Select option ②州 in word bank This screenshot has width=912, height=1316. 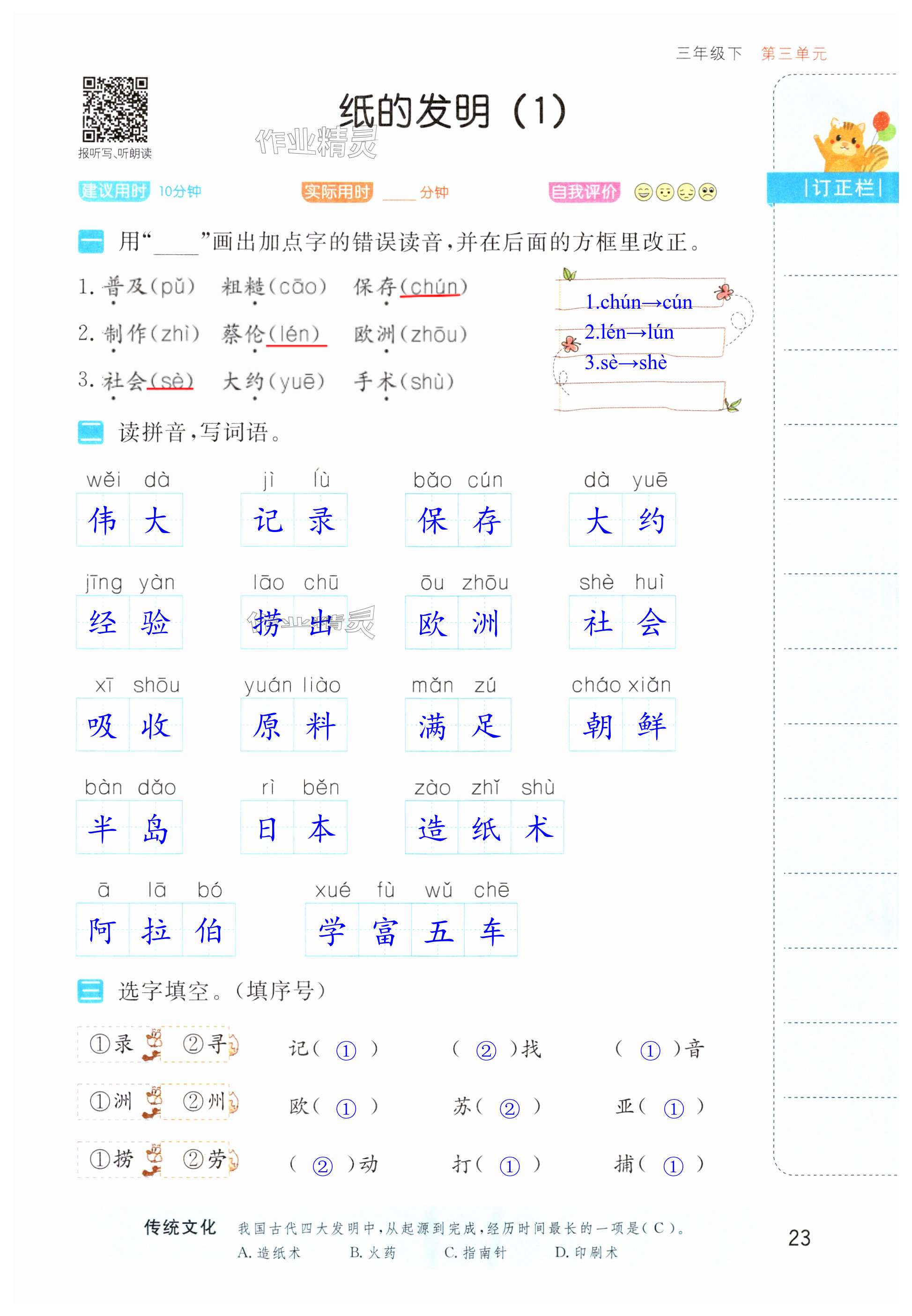(x=204, y=1101)
